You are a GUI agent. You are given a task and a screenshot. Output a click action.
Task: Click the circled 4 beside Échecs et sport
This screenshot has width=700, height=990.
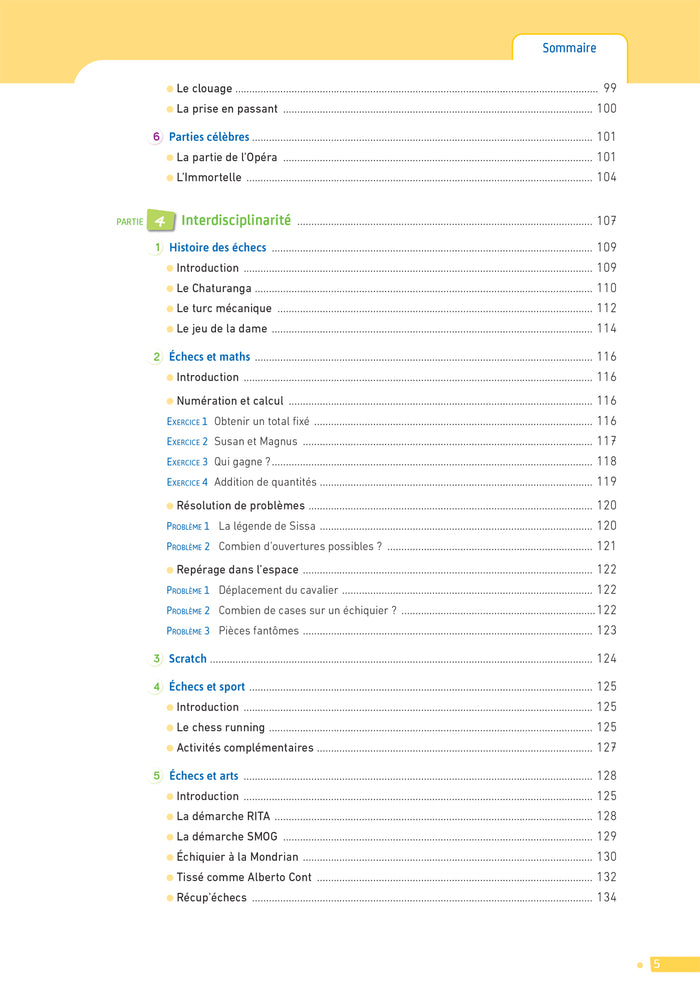(x=157, y=687)
